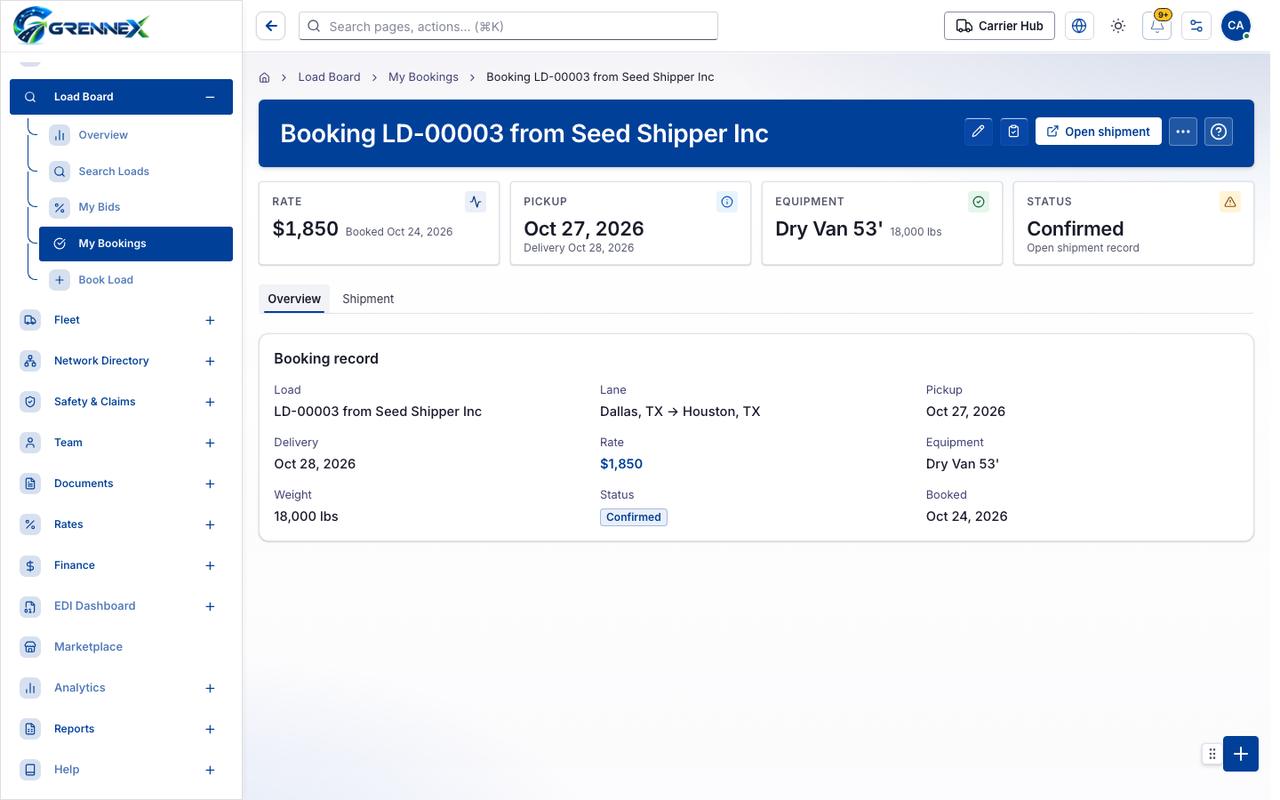
Task: Expand the EDI Dashboard section
Action: point(210,606)
